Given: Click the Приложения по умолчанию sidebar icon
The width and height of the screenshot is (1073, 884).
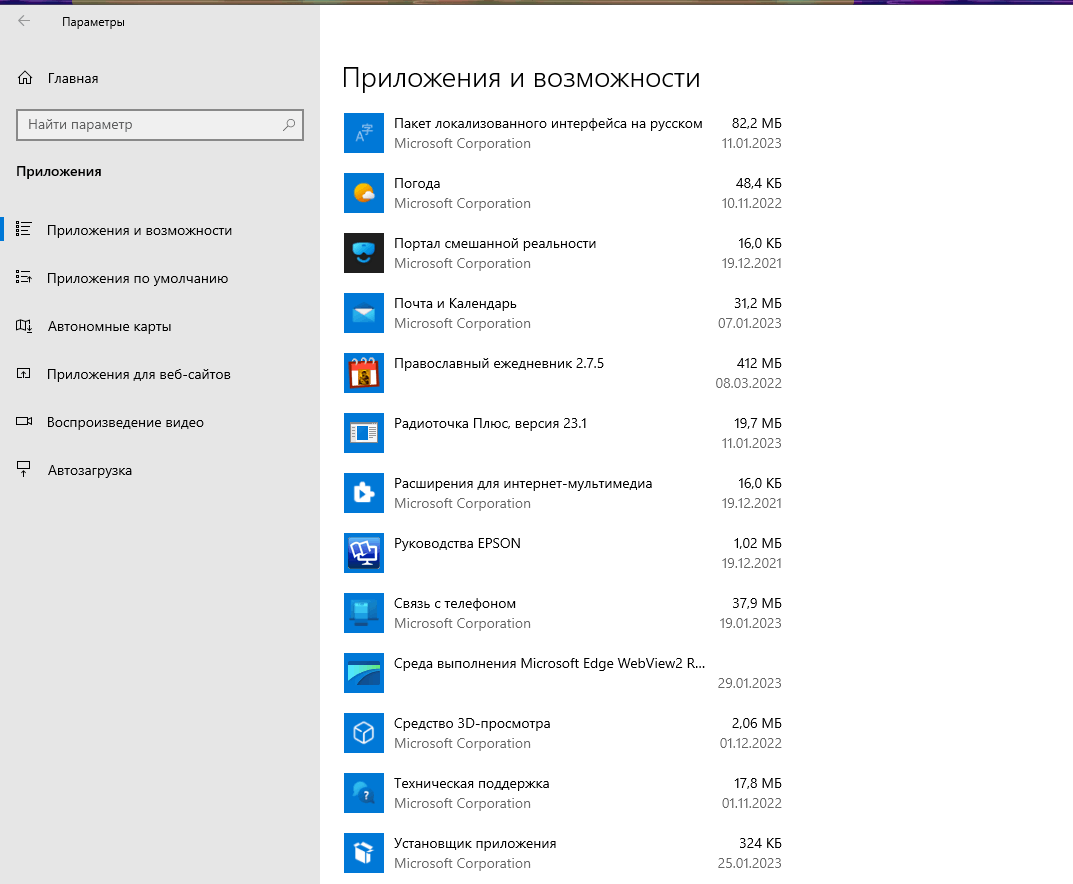Looking at the screenshot, I should point(24,277).
